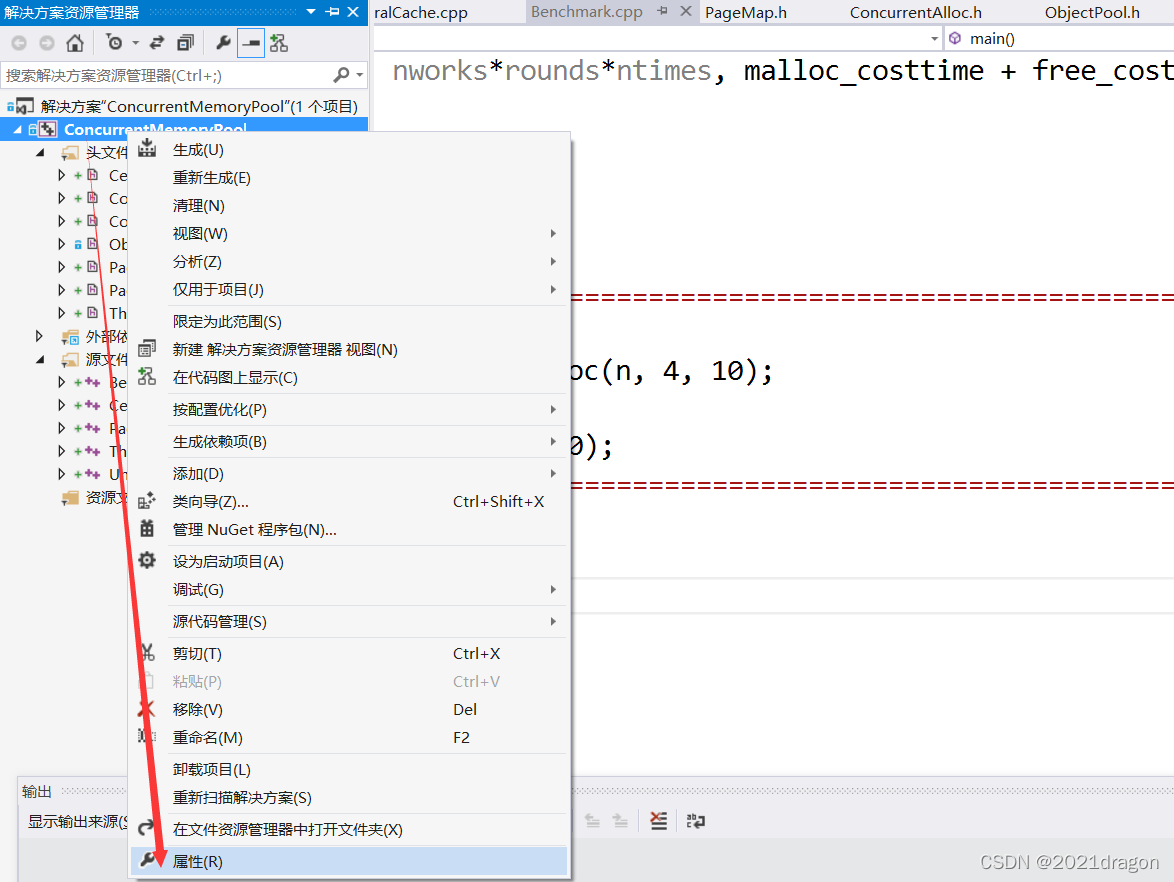The image size is (1174, 882).
Task: Collapse the 头文件 folder
Action: (x=40, y=153)
